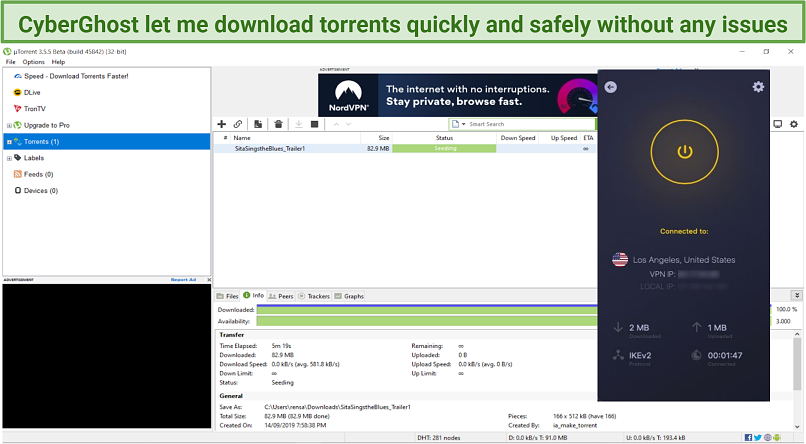Click CyberGhost back arrow button

[x=611, y=87]
